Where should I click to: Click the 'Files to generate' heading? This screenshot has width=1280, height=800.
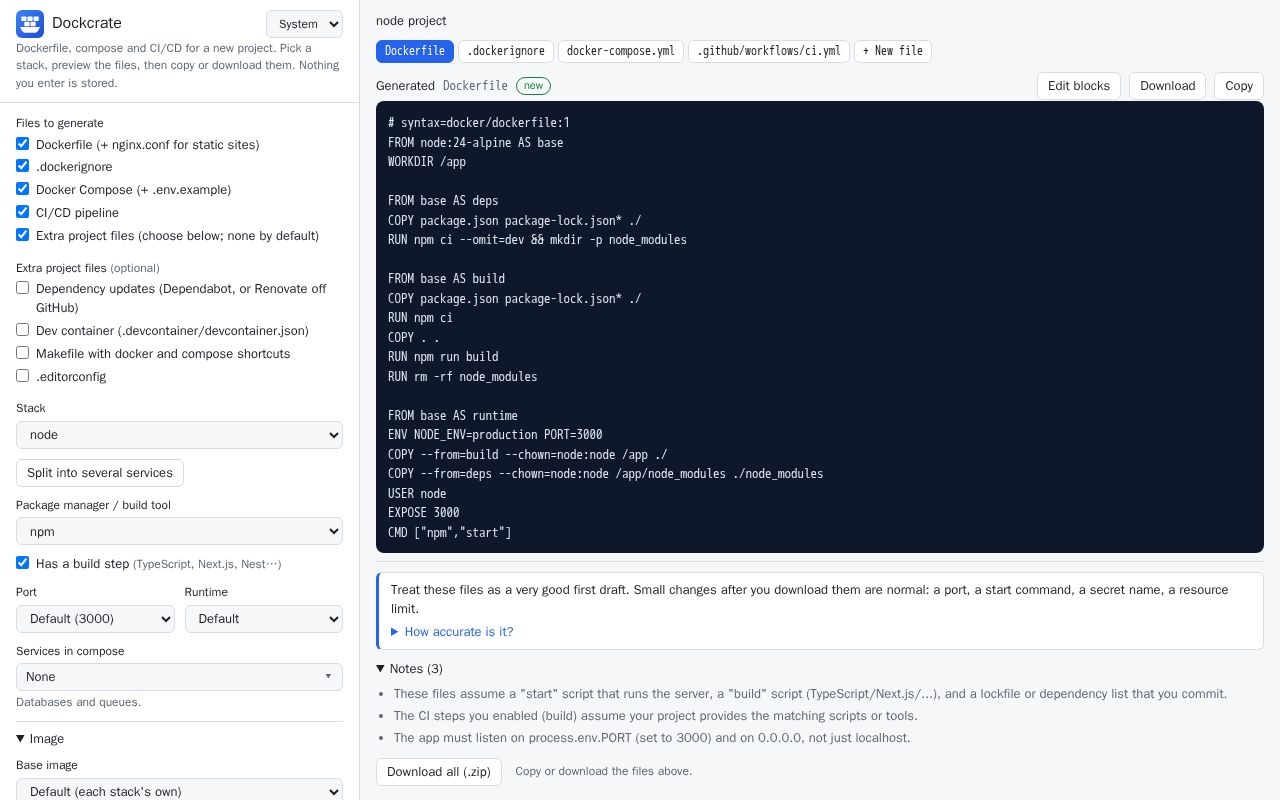[x=60, y=123]
